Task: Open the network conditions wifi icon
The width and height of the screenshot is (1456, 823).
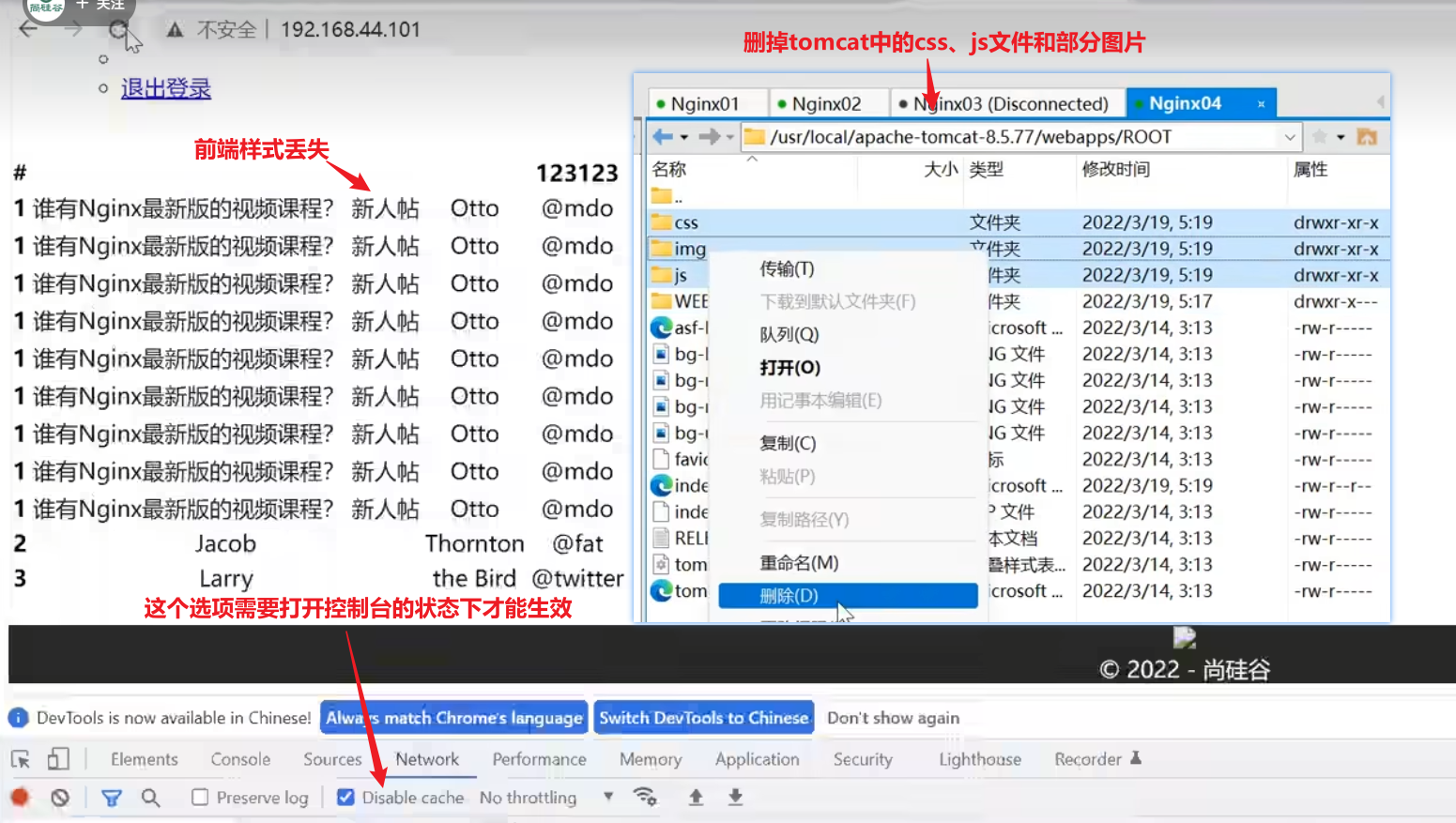Action: tap(645, 797)
